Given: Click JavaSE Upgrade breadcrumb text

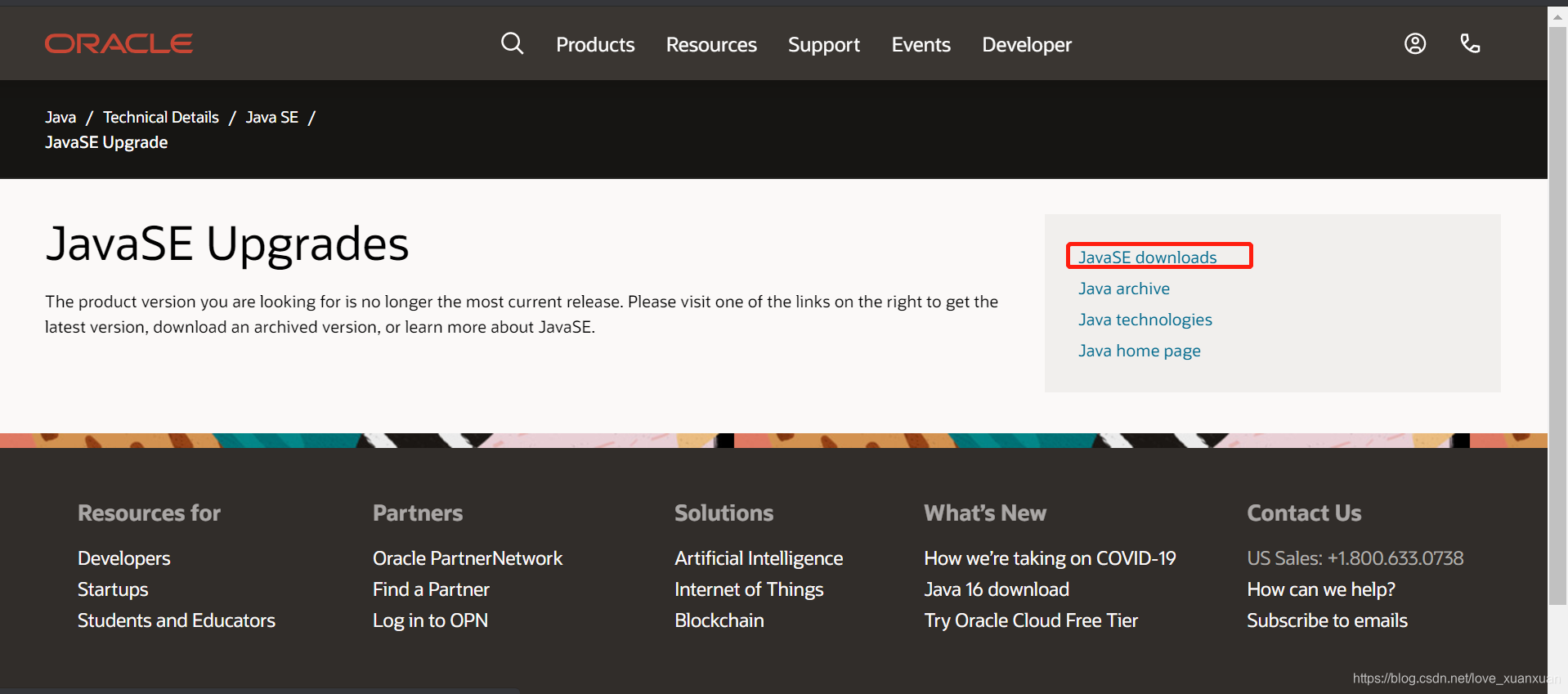Looking at the screenshot, I should [x=106, y=142].
